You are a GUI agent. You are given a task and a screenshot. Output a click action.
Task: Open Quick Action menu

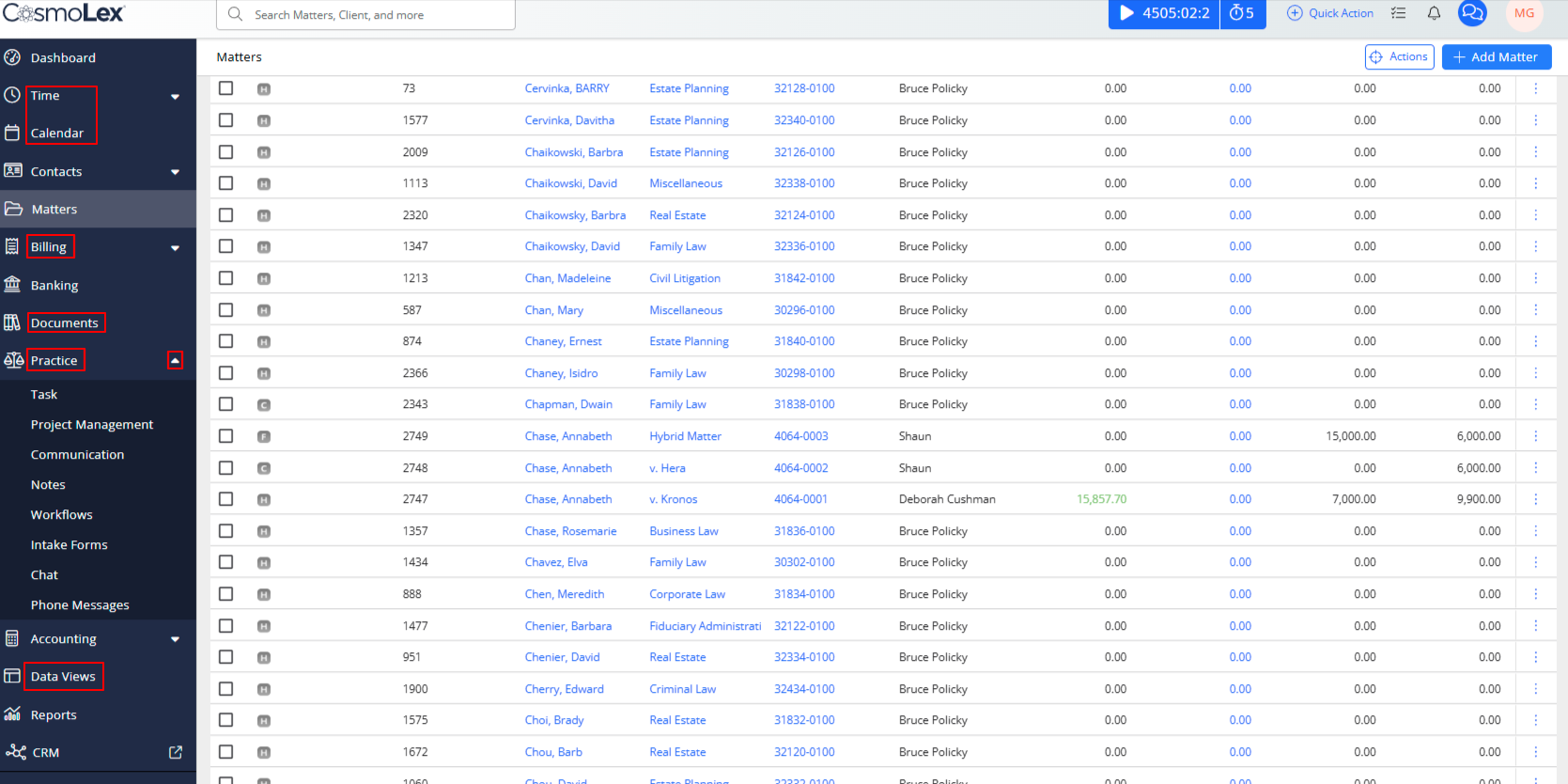click(x=1330, y=13)
